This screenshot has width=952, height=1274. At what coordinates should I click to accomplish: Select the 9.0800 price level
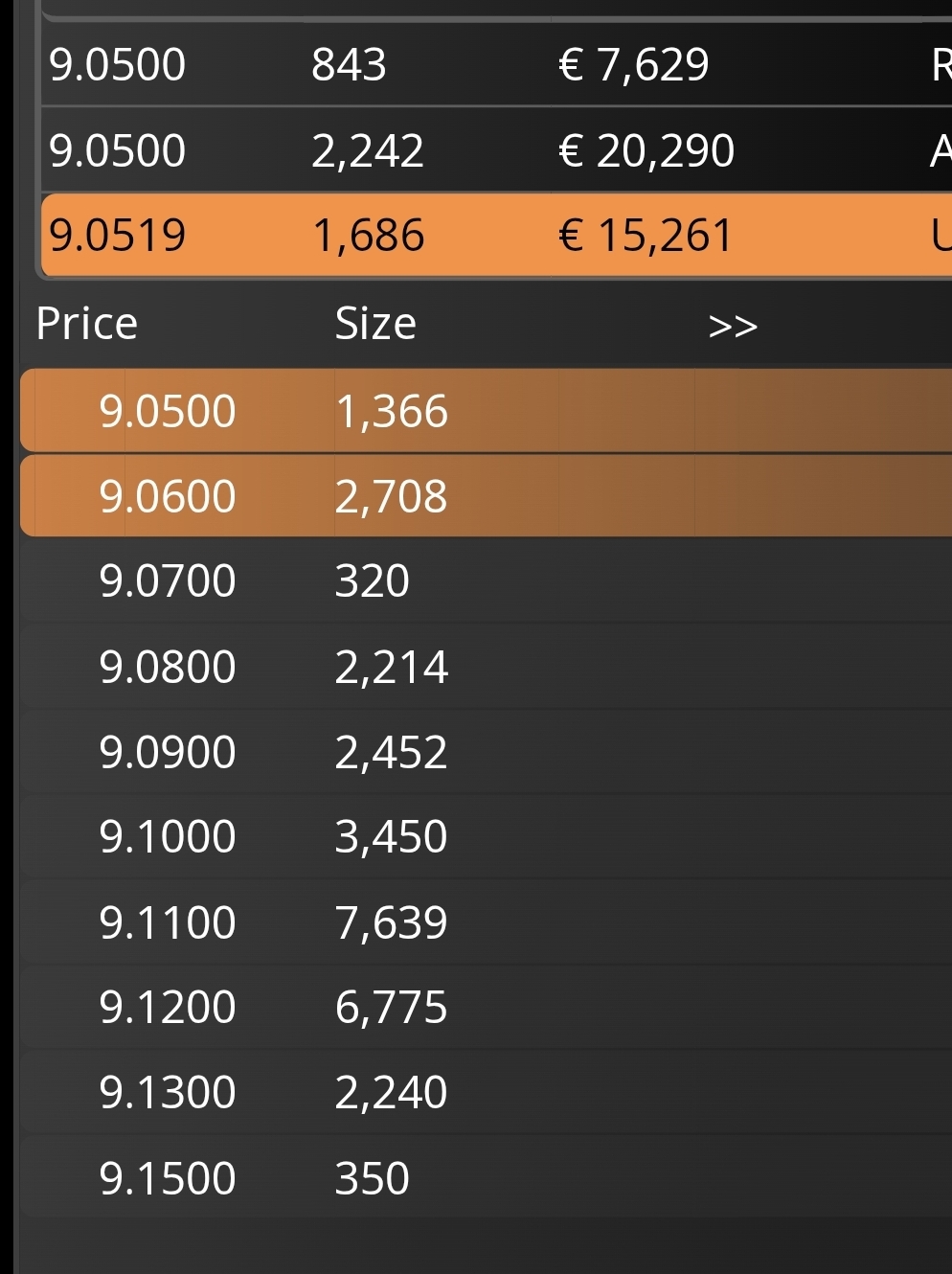pyautogui.click(x=168, y=667)
